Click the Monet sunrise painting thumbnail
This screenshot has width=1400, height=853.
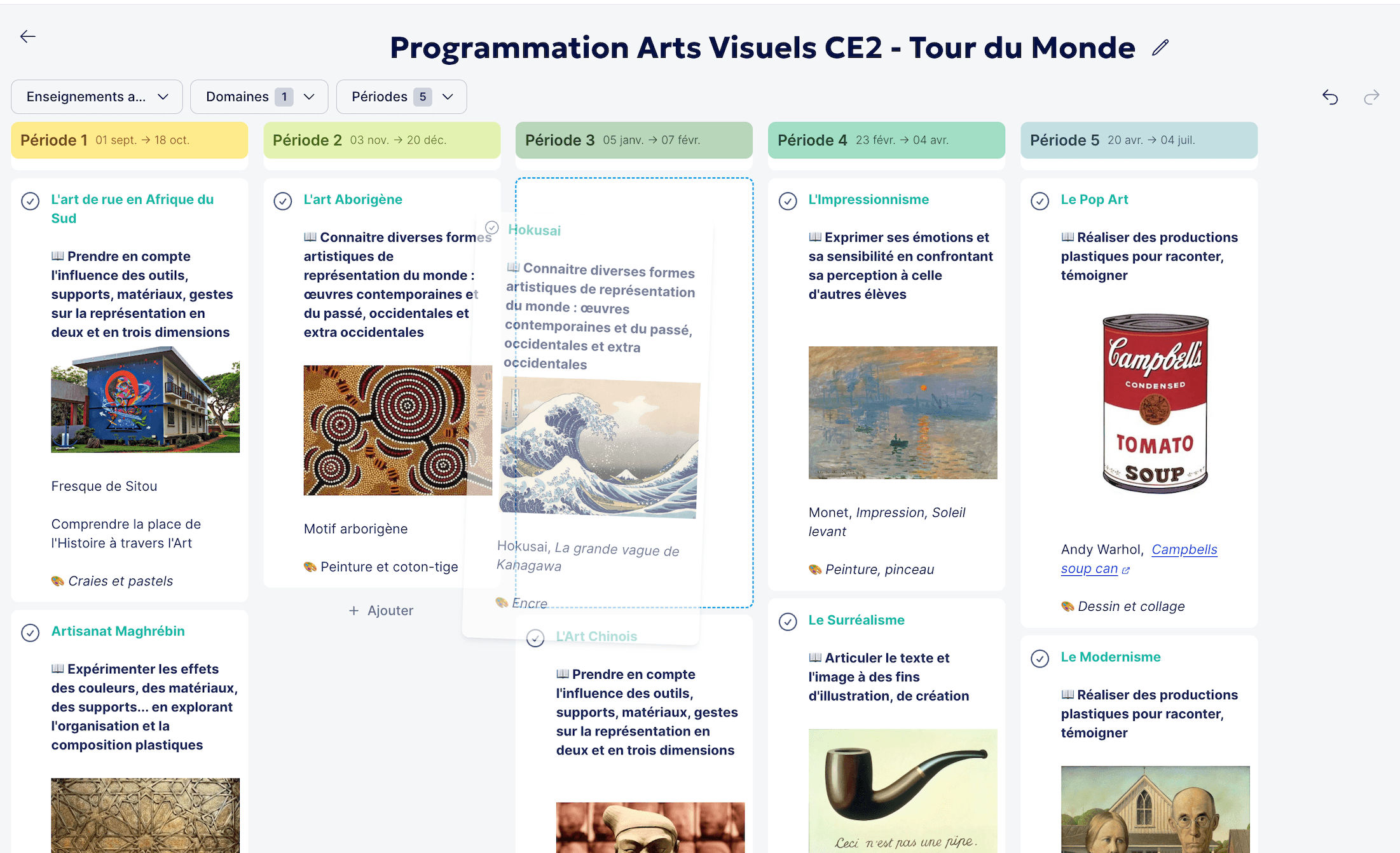coord(902,413)
